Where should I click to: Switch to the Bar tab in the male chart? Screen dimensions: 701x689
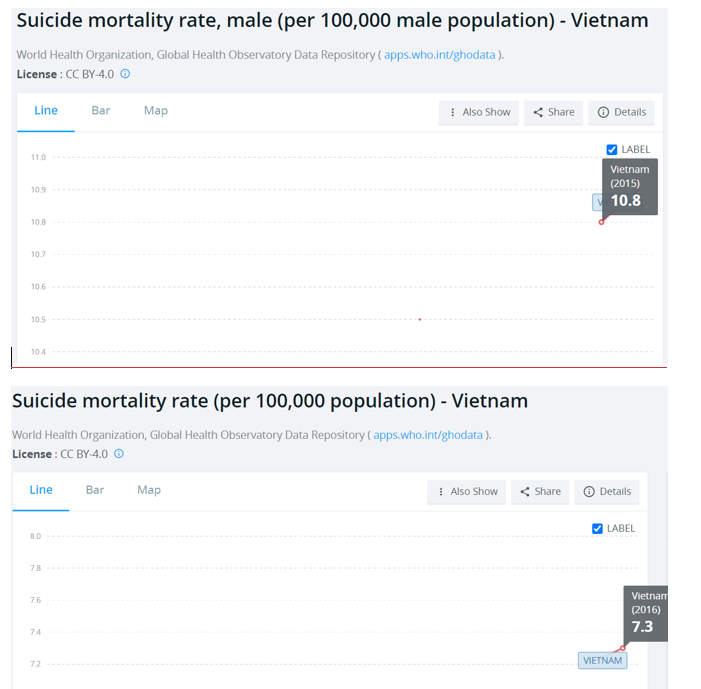pos(101,110)
